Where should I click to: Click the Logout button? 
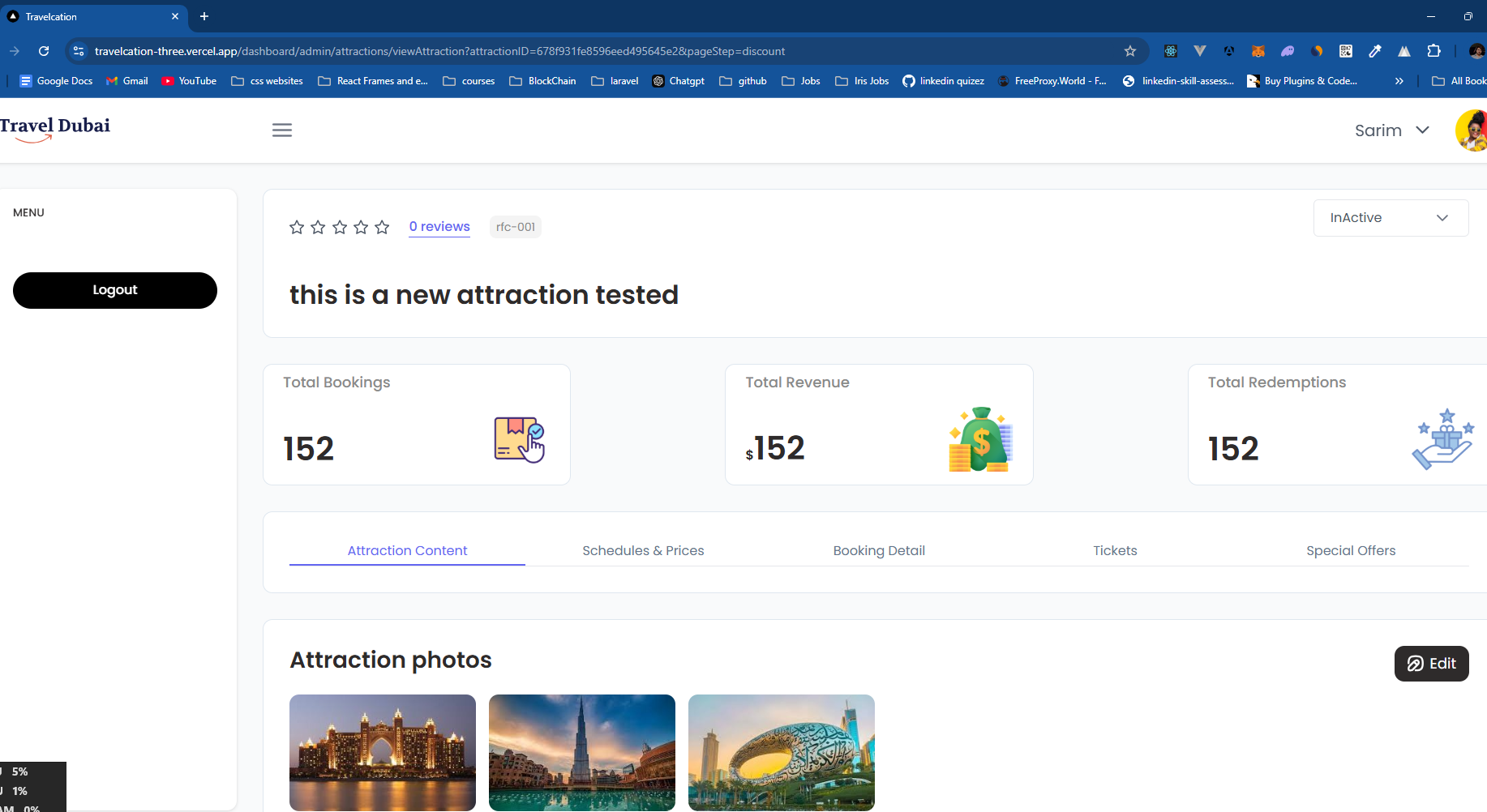point(114,290)
